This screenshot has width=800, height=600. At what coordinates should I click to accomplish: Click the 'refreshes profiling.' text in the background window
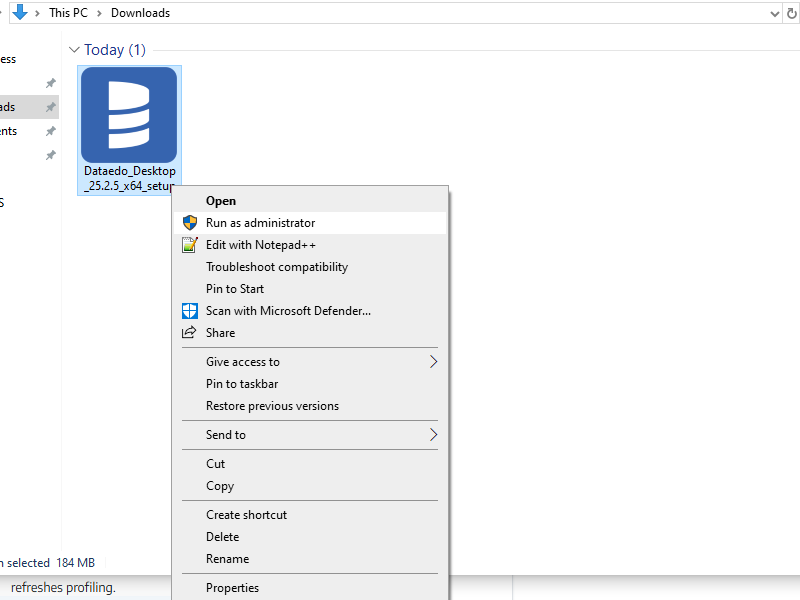tap(63, 588)
